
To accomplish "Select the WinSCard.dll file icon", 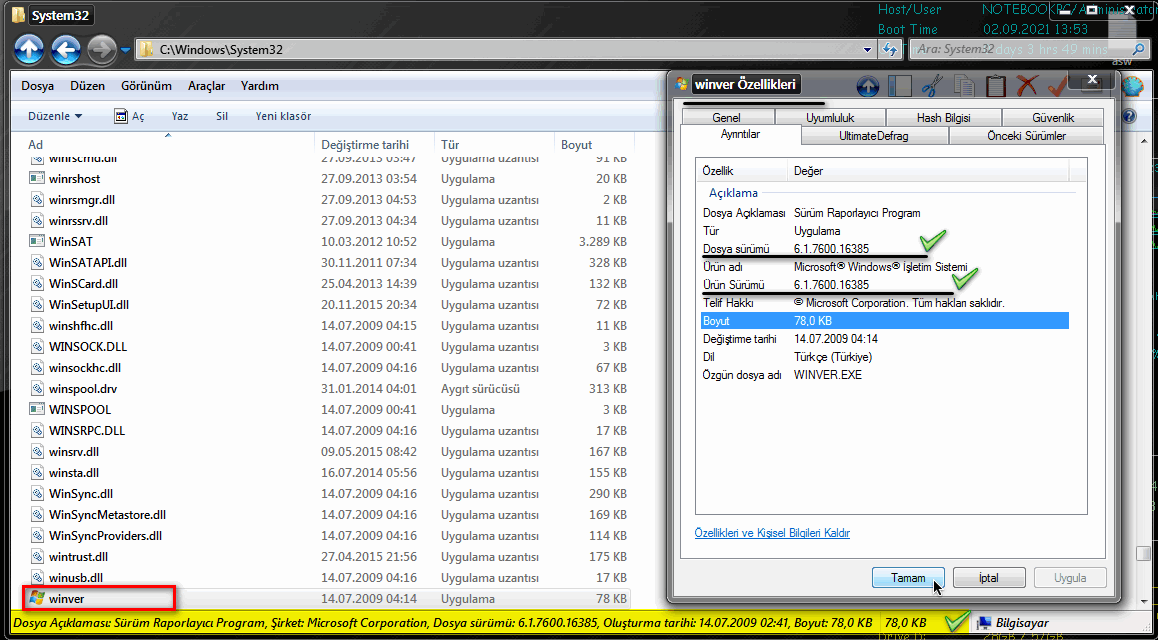I will pos(38,283).
